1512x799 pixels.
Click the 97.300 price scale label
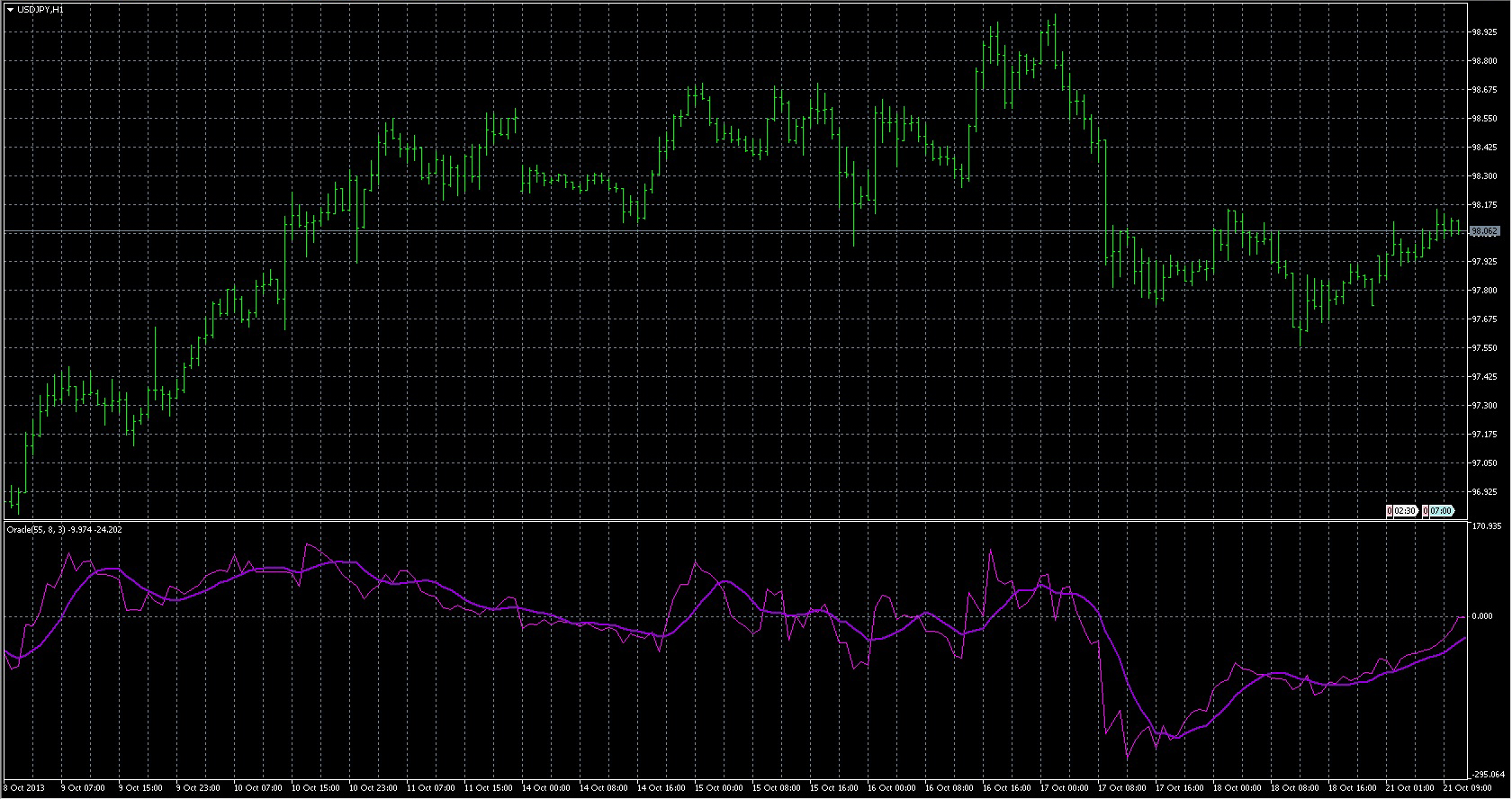1484,406
